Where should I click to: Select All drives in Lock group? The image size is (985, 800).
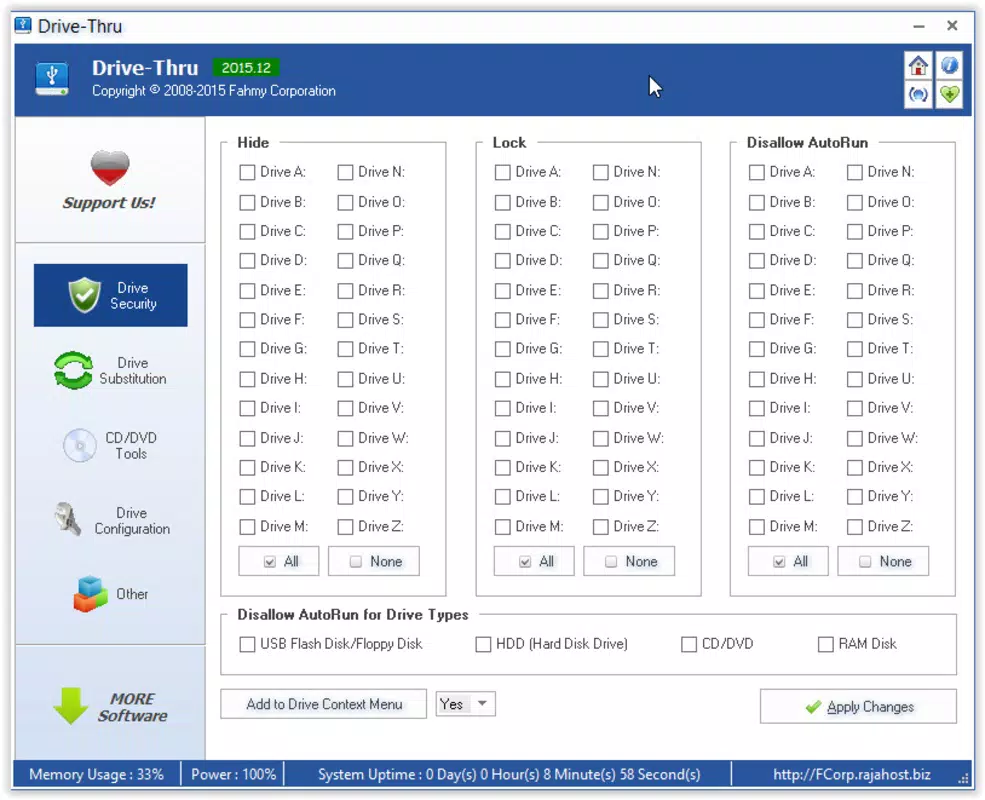(534, 561)
